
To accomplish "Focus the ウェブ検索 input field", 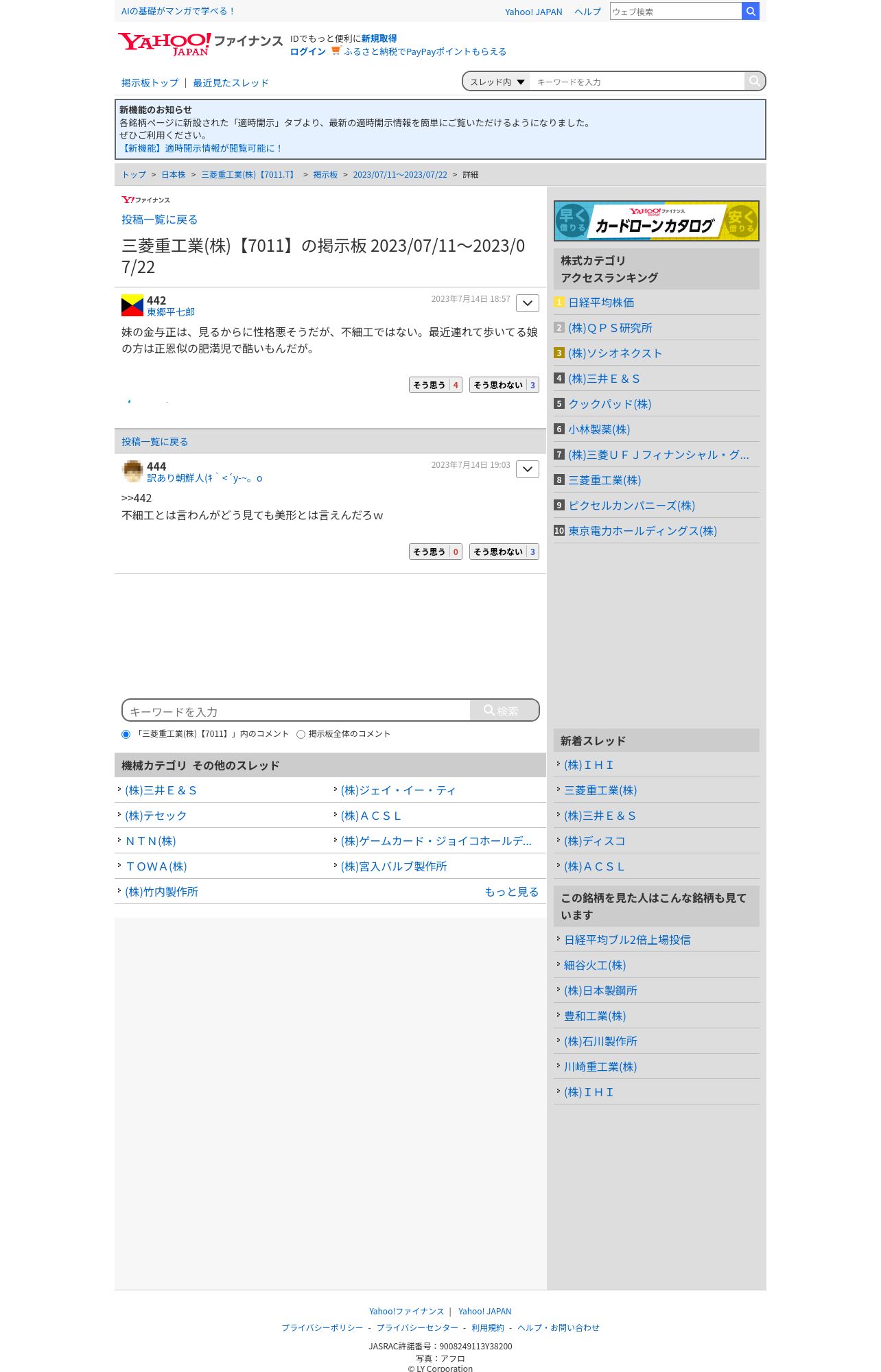I will [676, 12].
